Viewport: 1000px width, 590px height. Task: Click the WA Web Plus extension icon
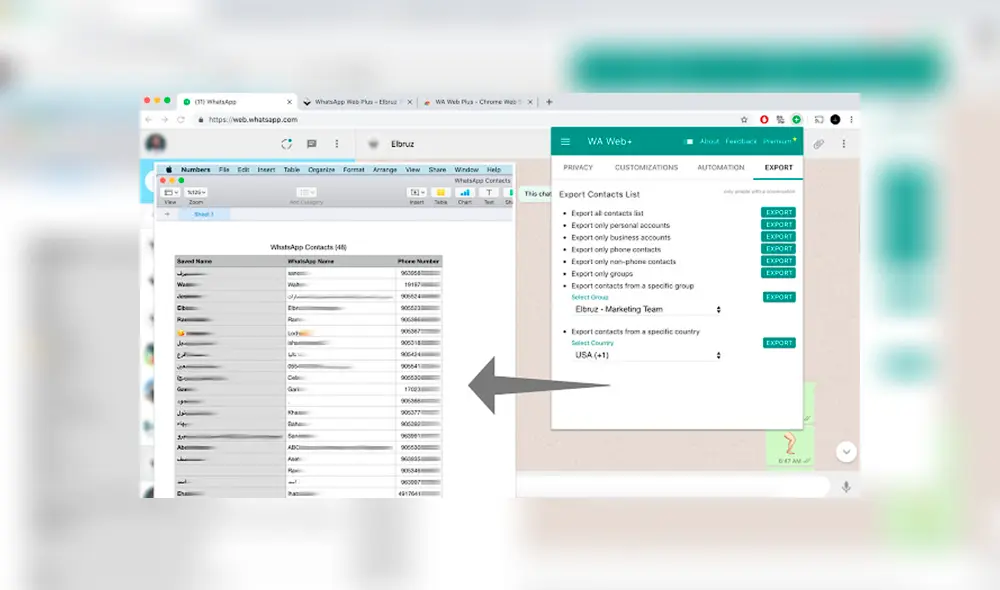pos(797,119)
